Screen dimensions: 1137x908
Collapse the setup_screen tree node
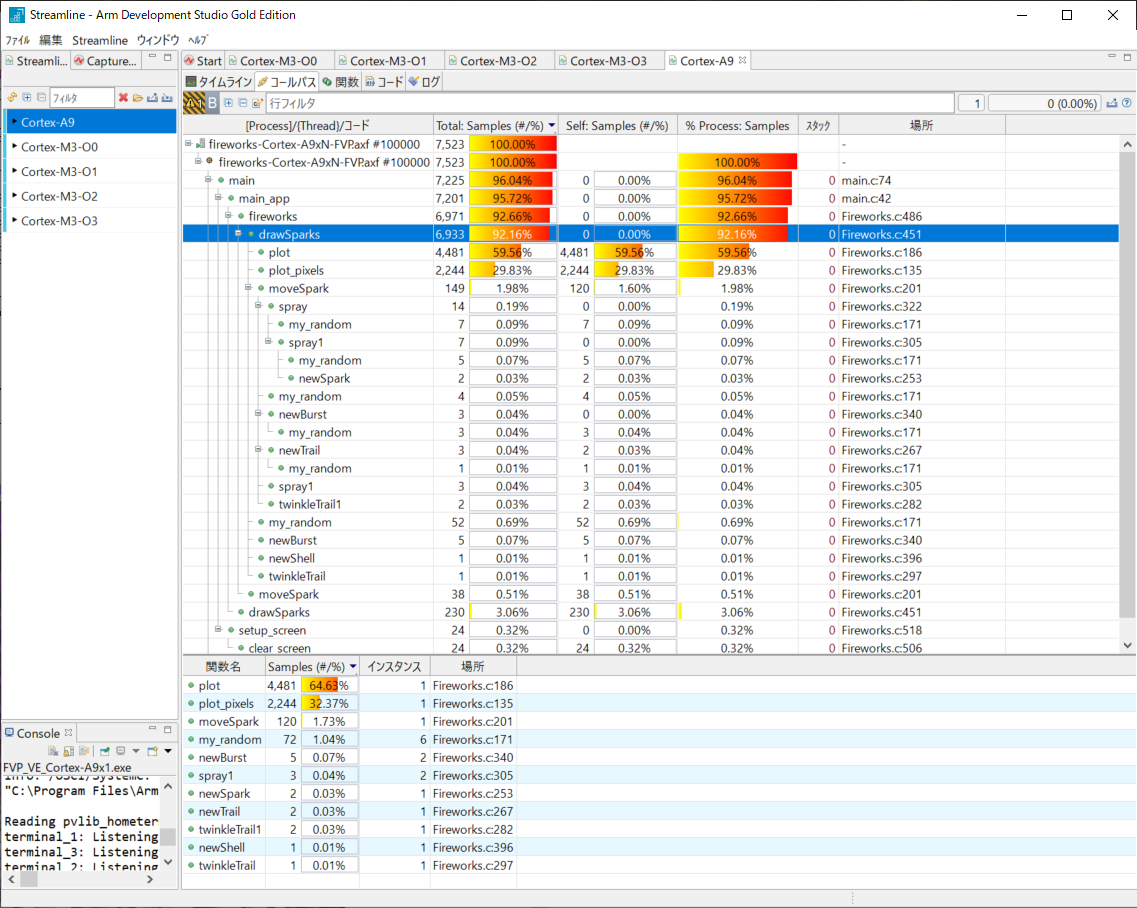pyautogui.click(x=218, y=630)
